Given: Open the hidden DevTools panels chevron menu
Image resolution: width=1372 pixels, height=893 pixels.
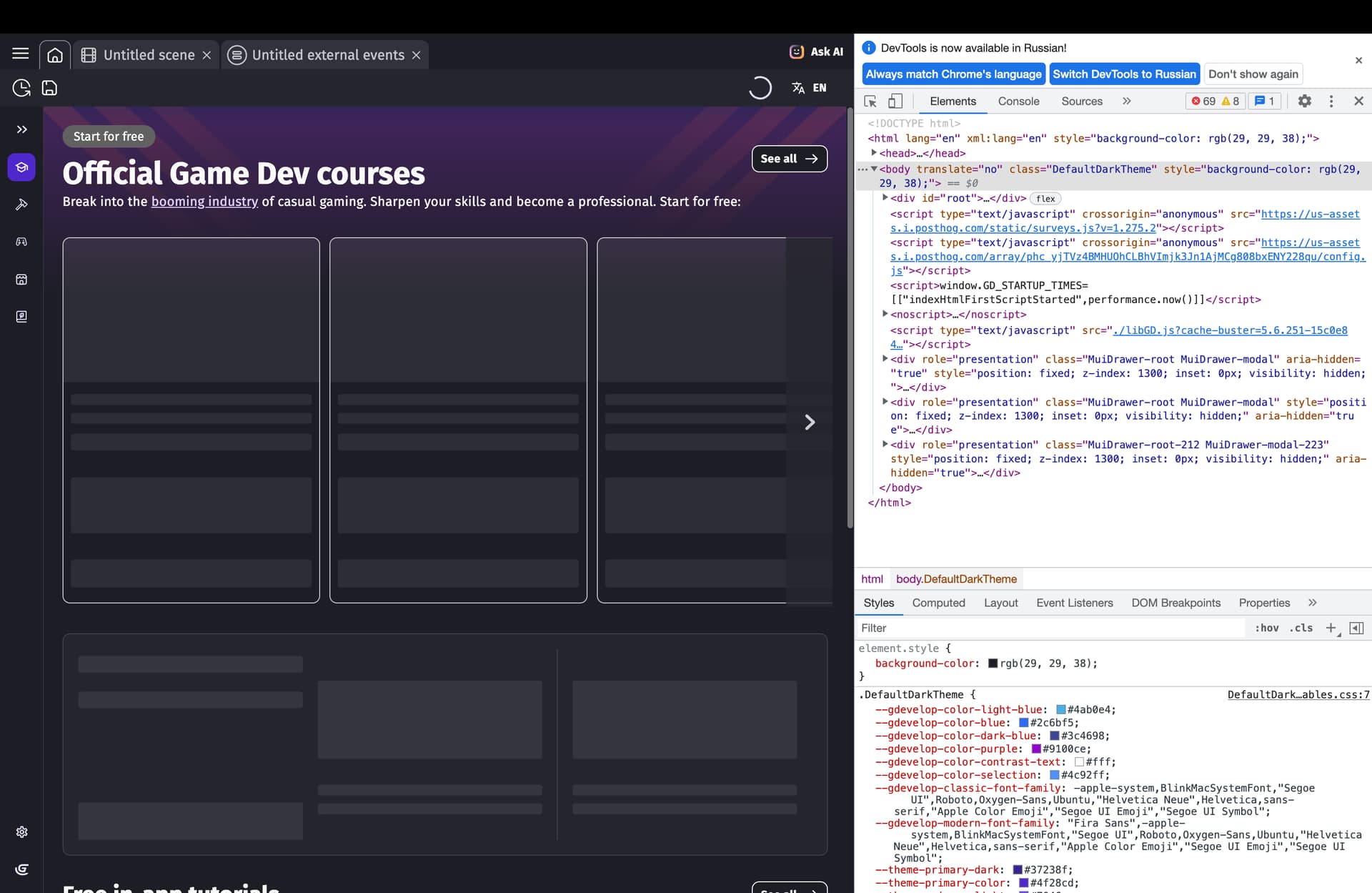Looking at the screenshot, I should pos(1126,101).
